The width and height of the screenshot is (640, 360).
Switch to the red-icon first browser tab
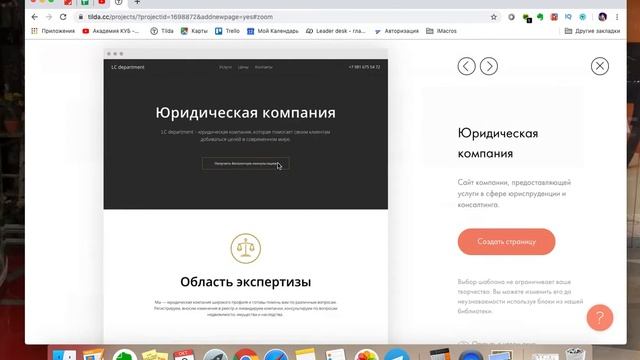tap(68, 2)
